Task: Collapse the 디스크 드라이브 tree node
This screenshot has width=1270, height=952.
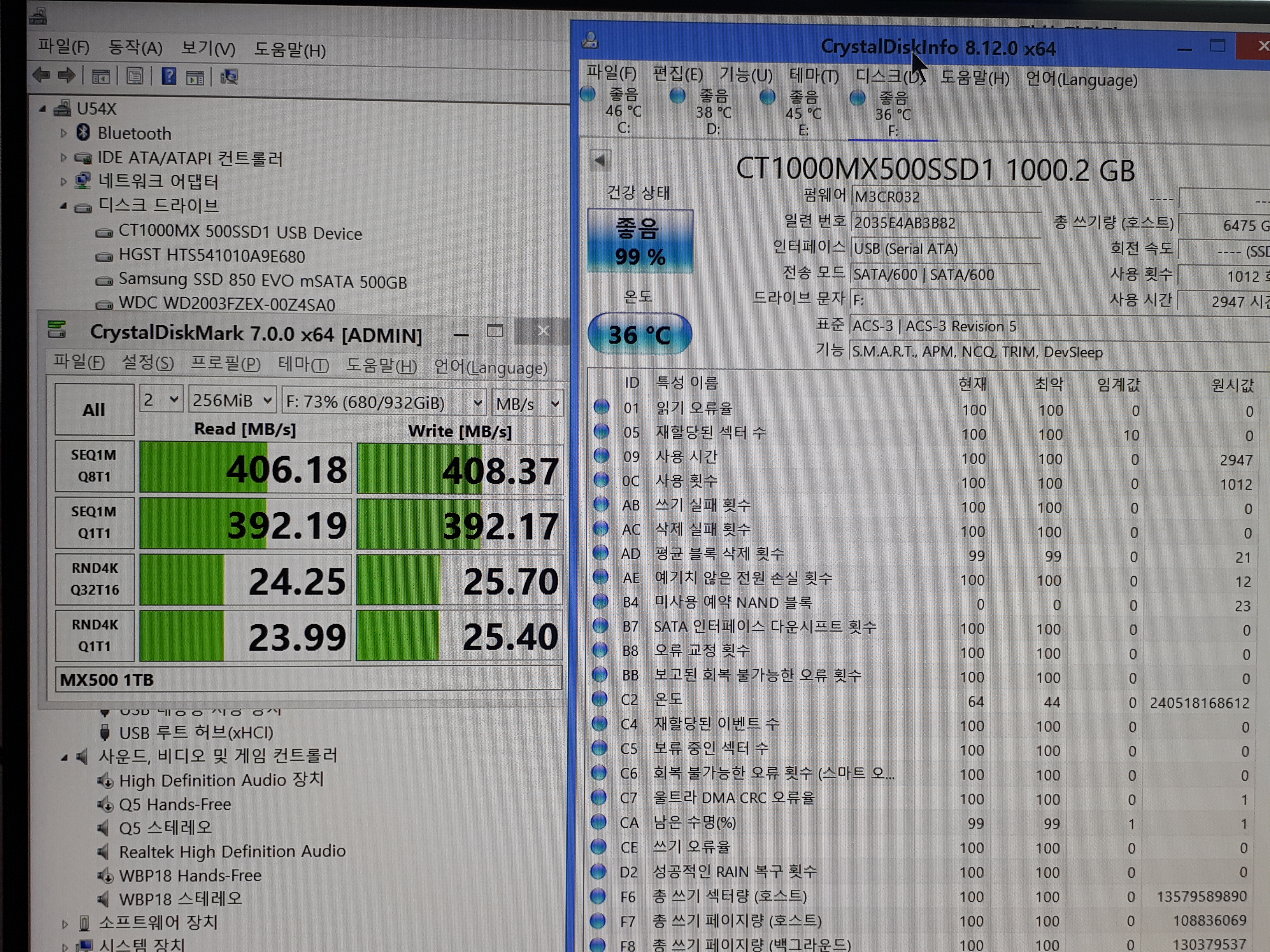Action: point(63,205)
